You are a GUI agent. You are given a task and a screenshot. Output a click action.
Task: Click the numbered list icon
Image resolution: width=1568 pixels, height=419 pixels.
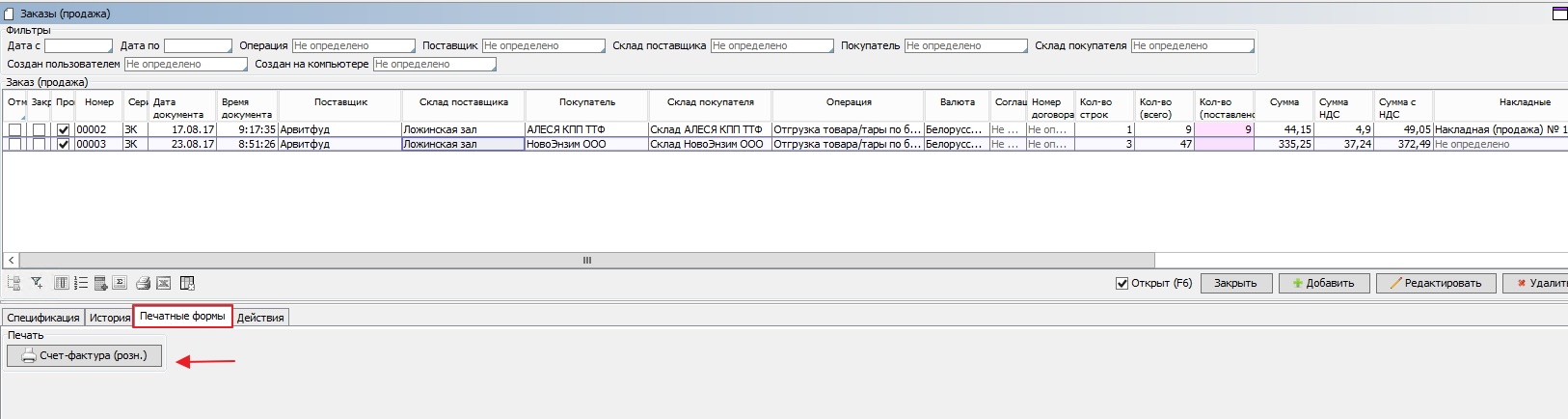tap(81, 283)
